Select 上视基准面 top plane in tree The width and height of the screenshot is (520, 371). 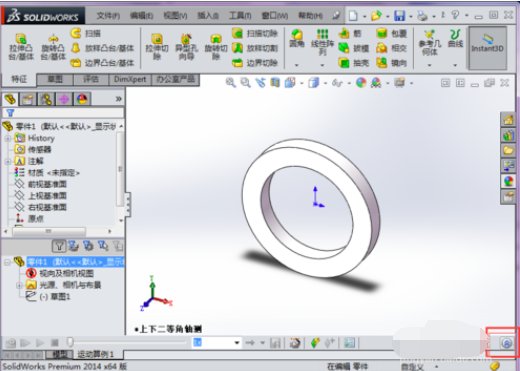pos(47,196)
